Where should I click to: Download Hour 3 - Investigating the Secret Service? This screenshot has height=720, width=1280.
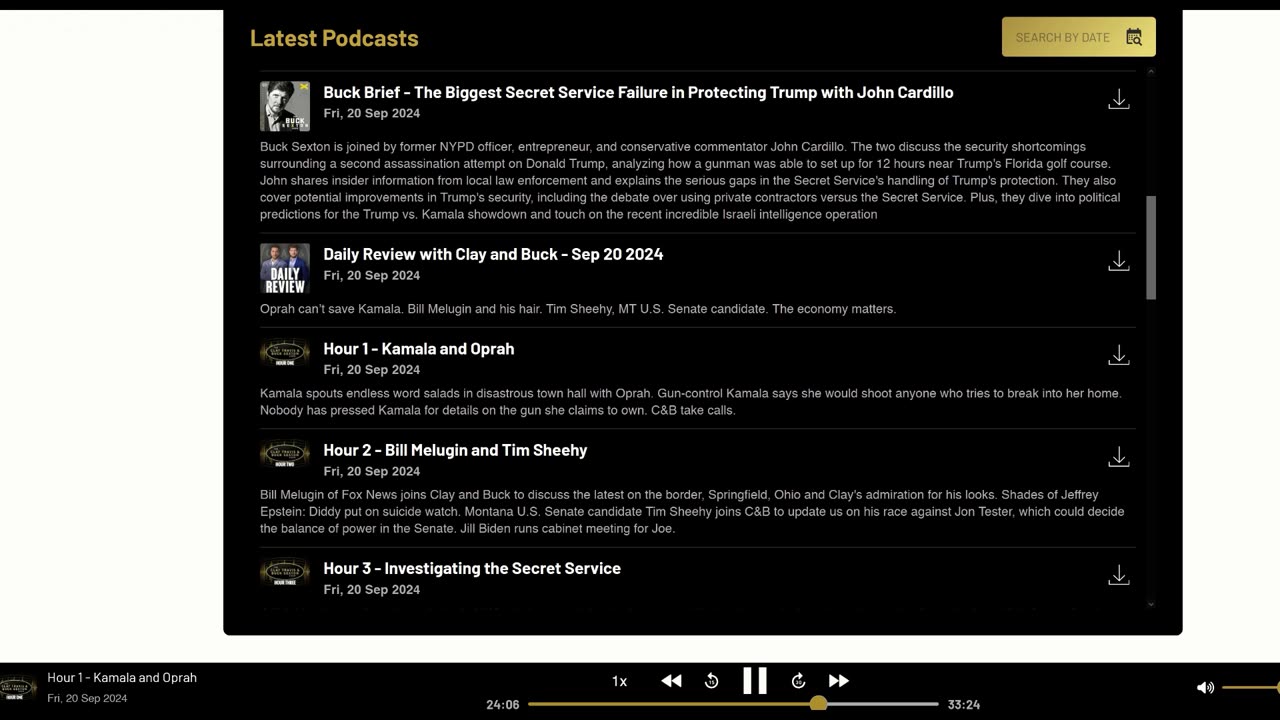click(1119, 575)
